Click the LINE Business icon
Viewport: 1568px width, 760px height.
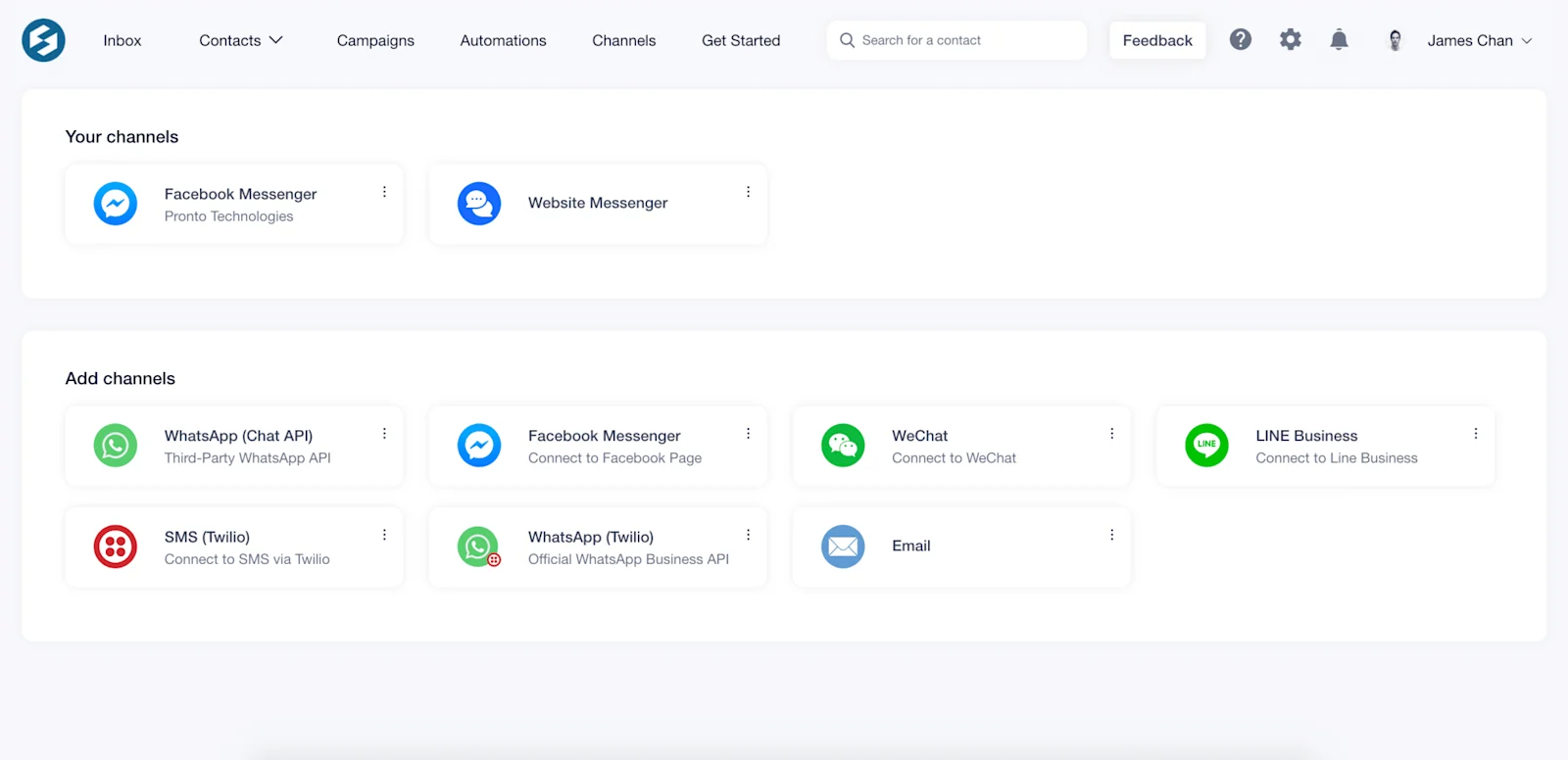[x=1206, y=446]
